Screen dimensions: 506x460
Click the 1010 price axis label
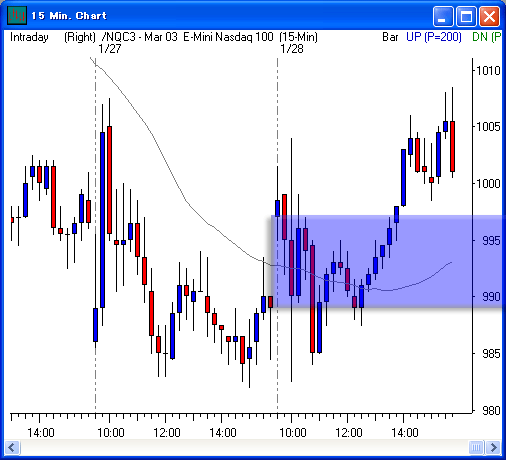(488, 70)
